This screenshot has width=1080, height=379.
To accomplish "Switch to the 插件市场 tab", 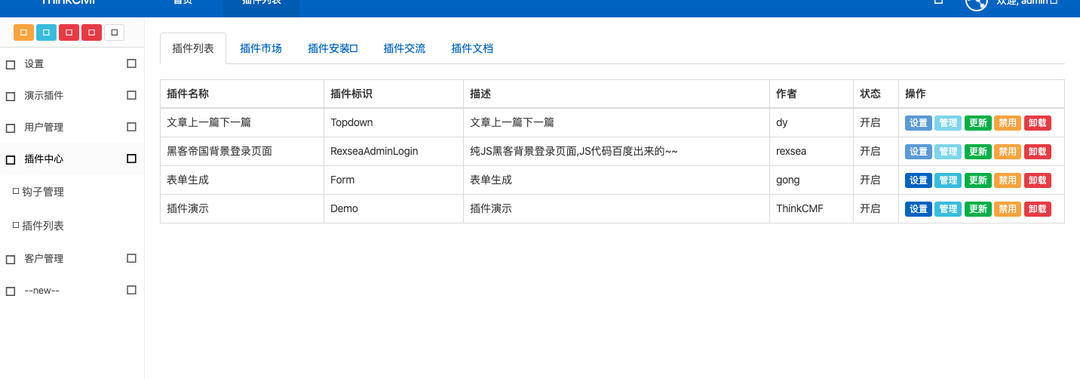I will (260, 48).
